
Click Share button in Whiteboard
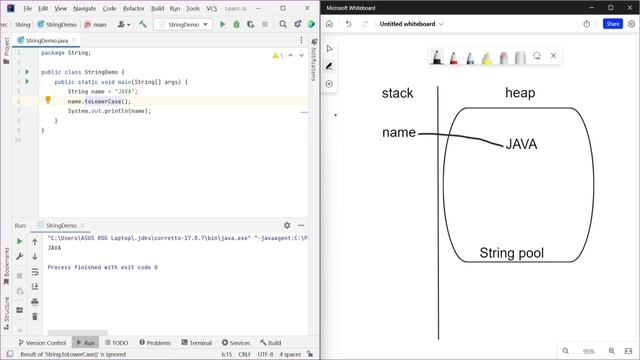coord(612,24)
